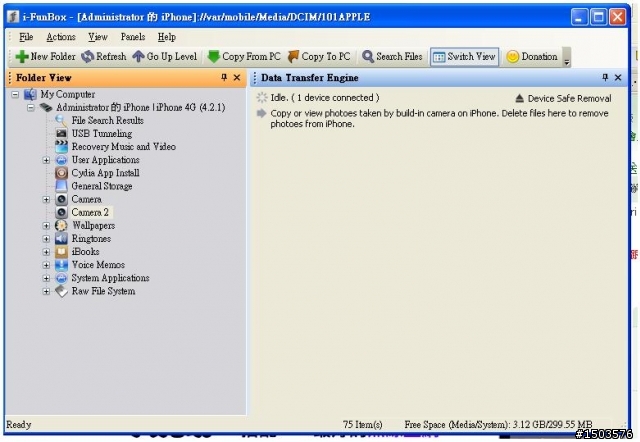Screen dimensions: 640x442
Task: Click the Copy To PC label
Action: (x=326, y=56)
